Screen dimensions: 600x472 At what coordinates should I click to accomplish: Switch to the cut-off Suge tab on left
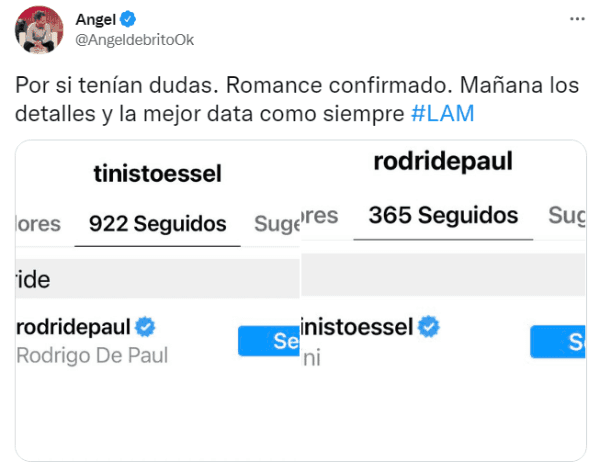[277, 224]
